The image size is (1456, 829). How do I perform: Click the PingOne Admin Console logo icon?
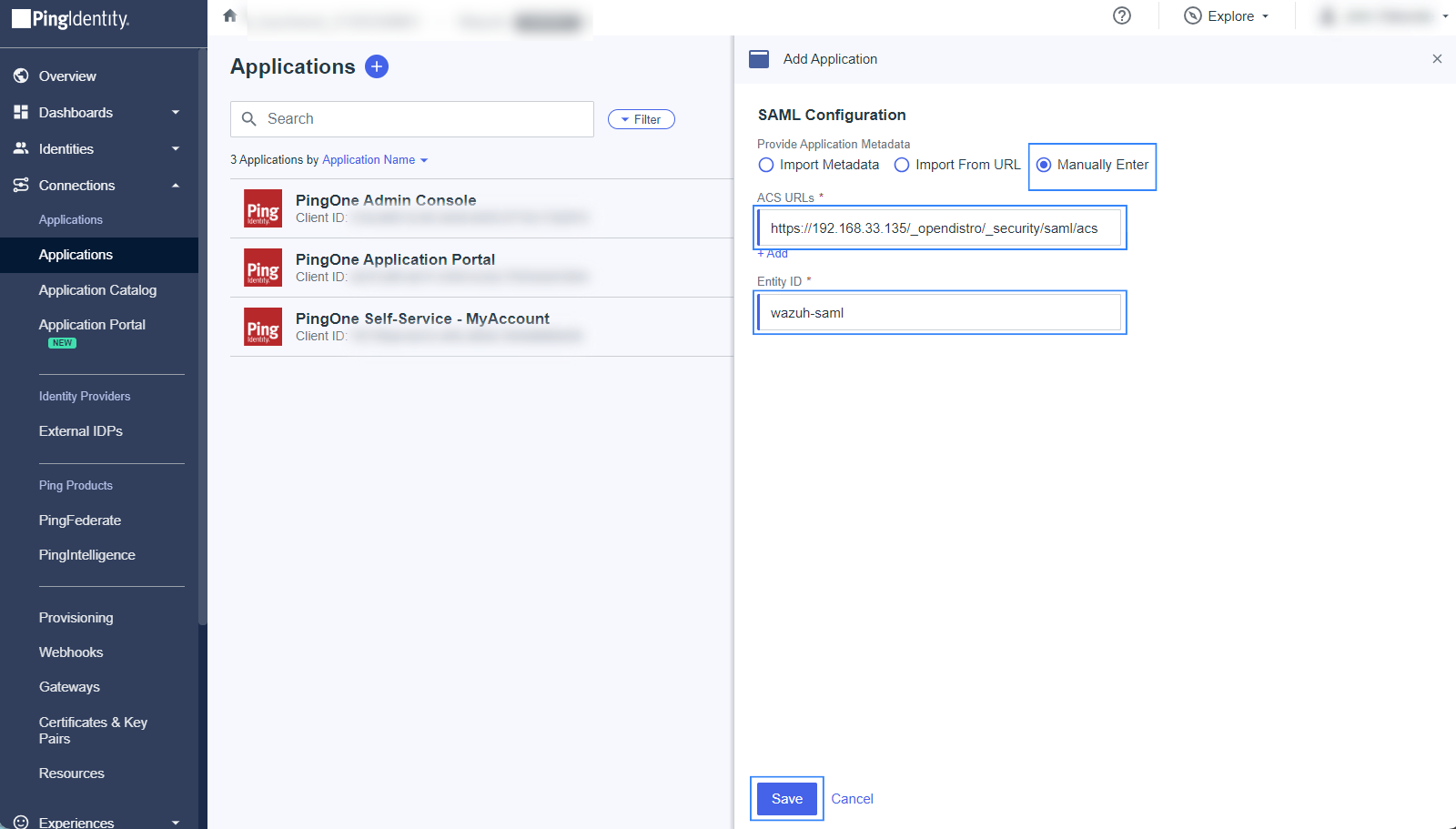point(263,208)
